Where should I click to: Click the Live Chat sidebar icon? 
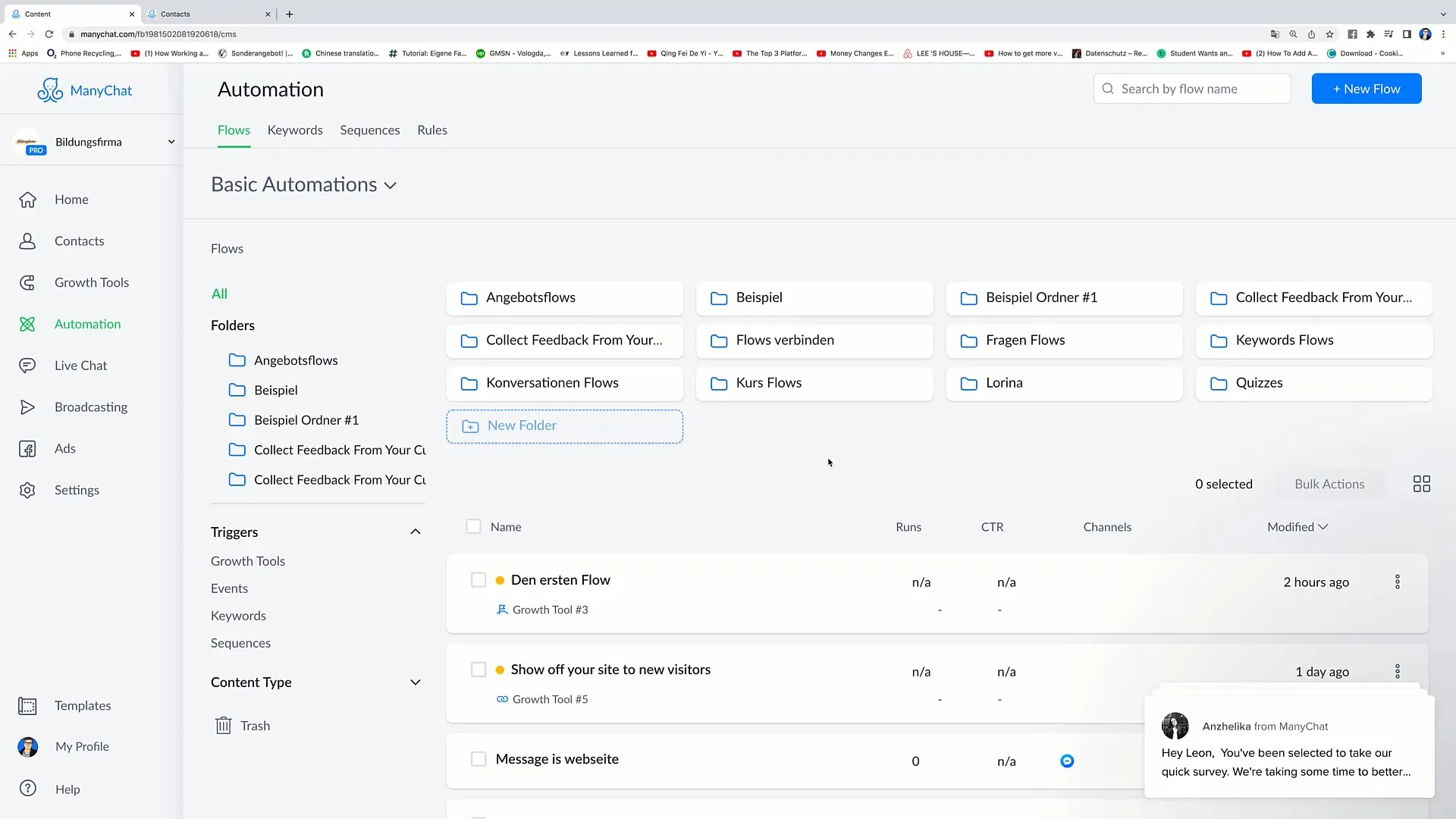tap(27, 364)
